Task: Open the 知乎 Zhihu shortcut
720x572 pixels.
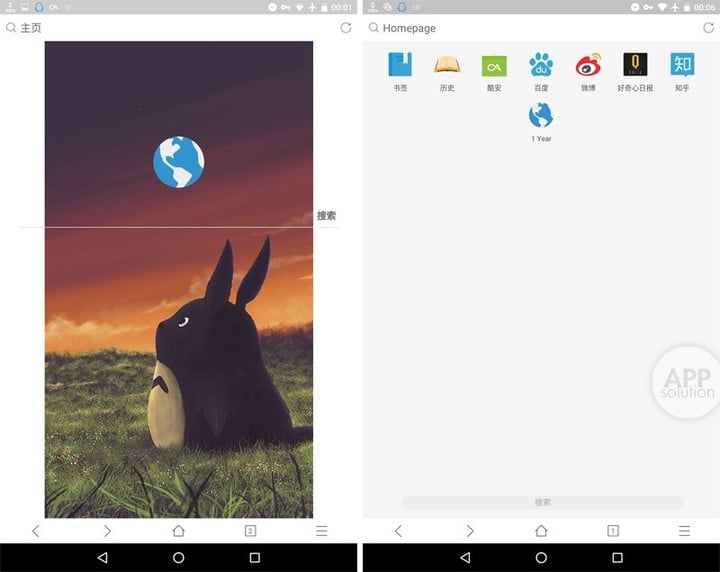Action: (682, 72)
